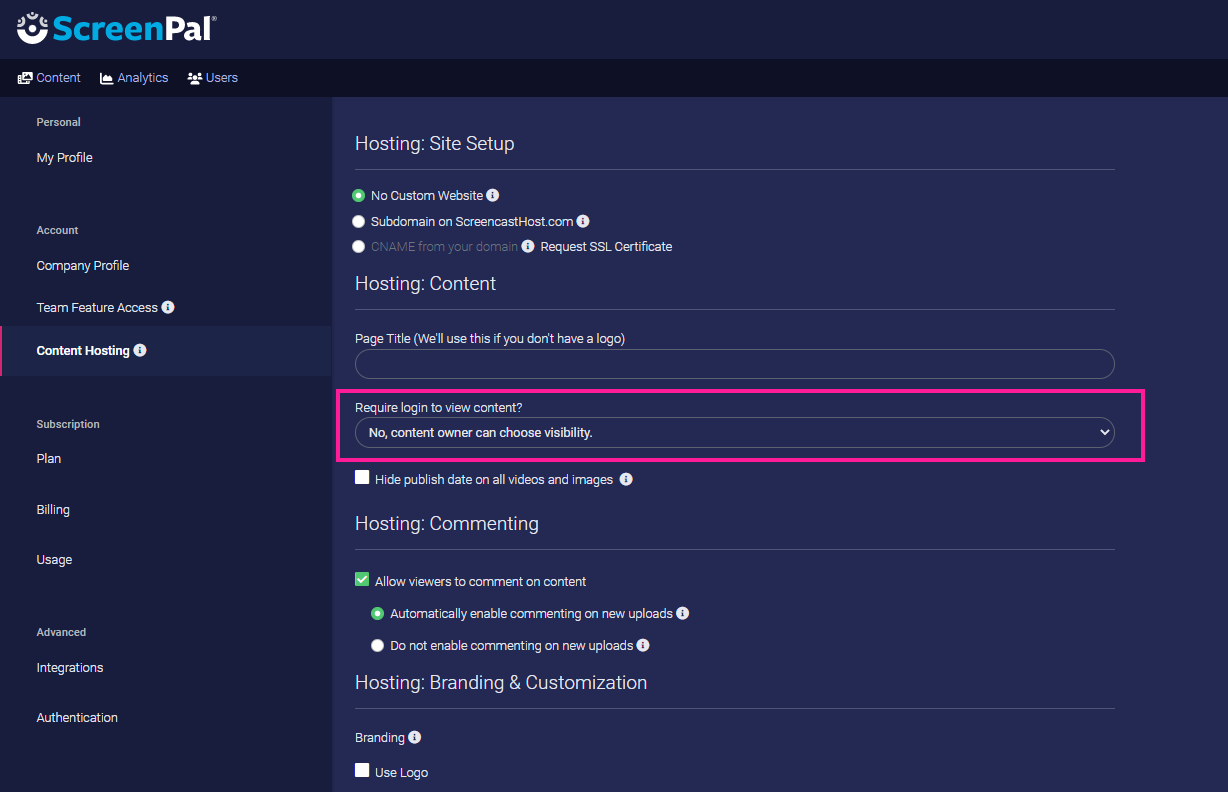
Task: Click the Require login to view content label
Action: coord(439,408)
